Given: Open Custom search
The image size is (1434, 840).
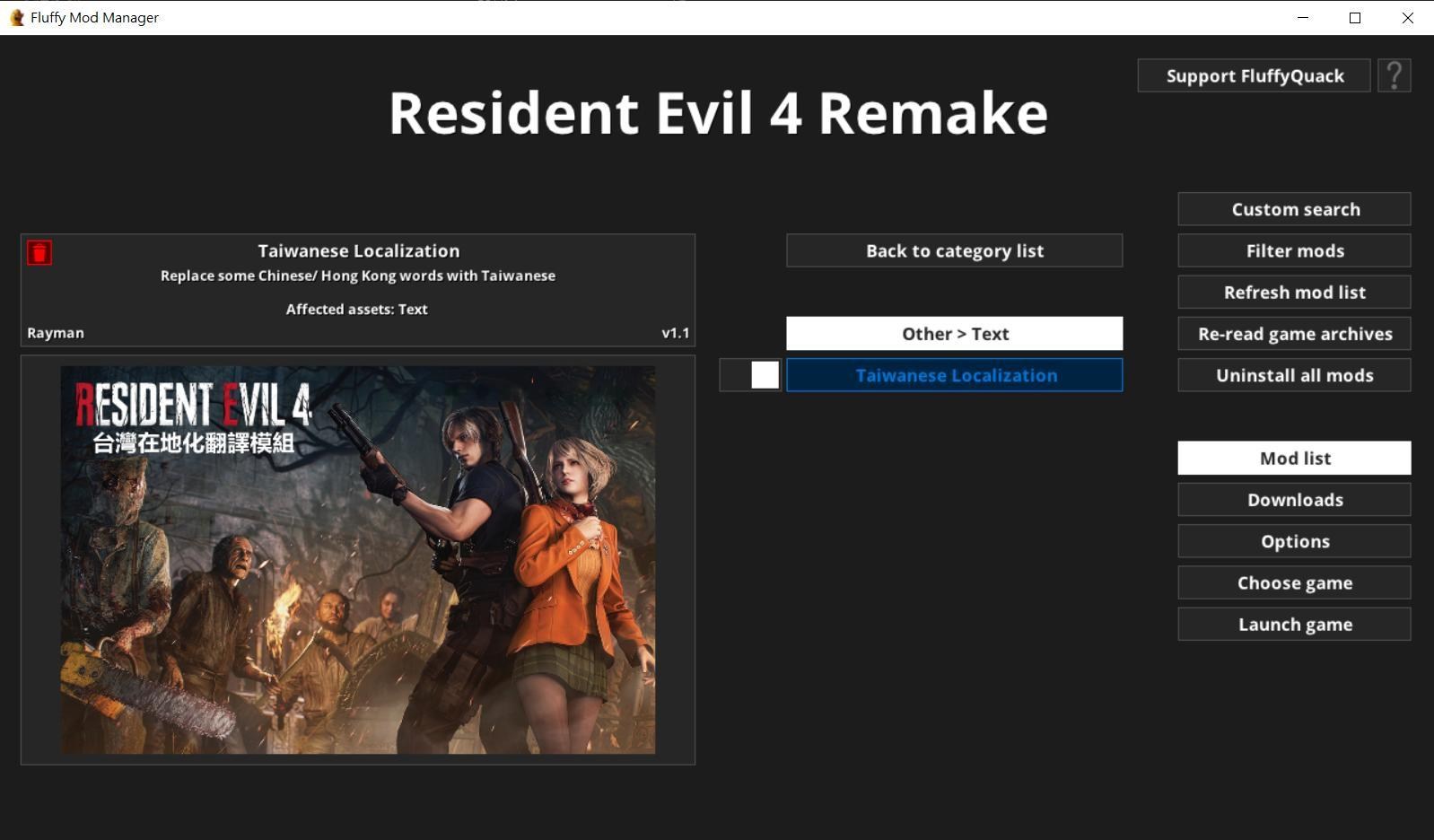Looking at the screenshot, I should [1294, 209].
